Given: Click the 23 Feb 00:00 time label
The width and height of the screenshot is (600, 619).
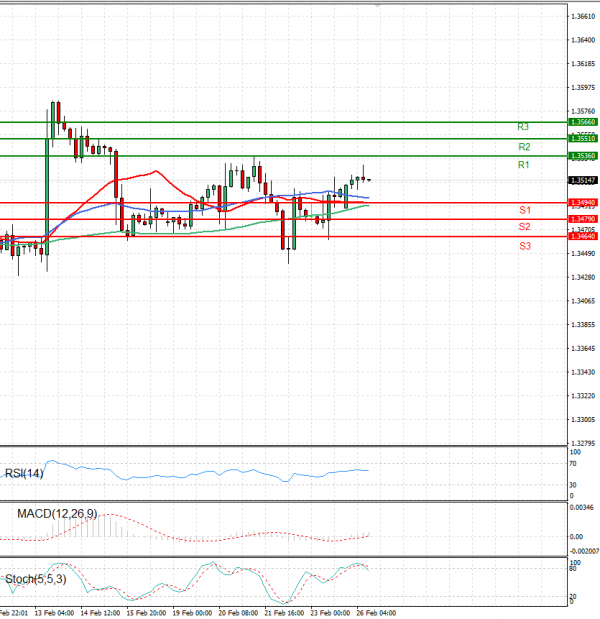Looking at the screenshot, I should point(330,613).
